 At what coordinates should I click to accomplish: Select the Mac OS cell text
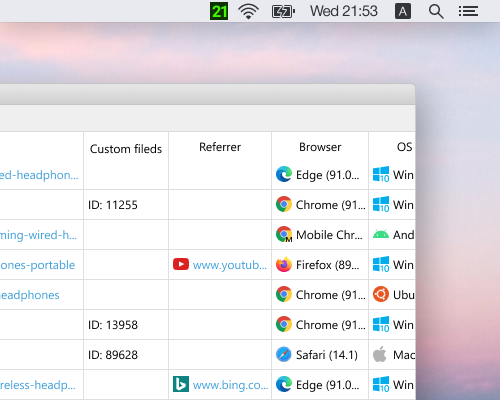pyautogui.click(x=404, y=355)
